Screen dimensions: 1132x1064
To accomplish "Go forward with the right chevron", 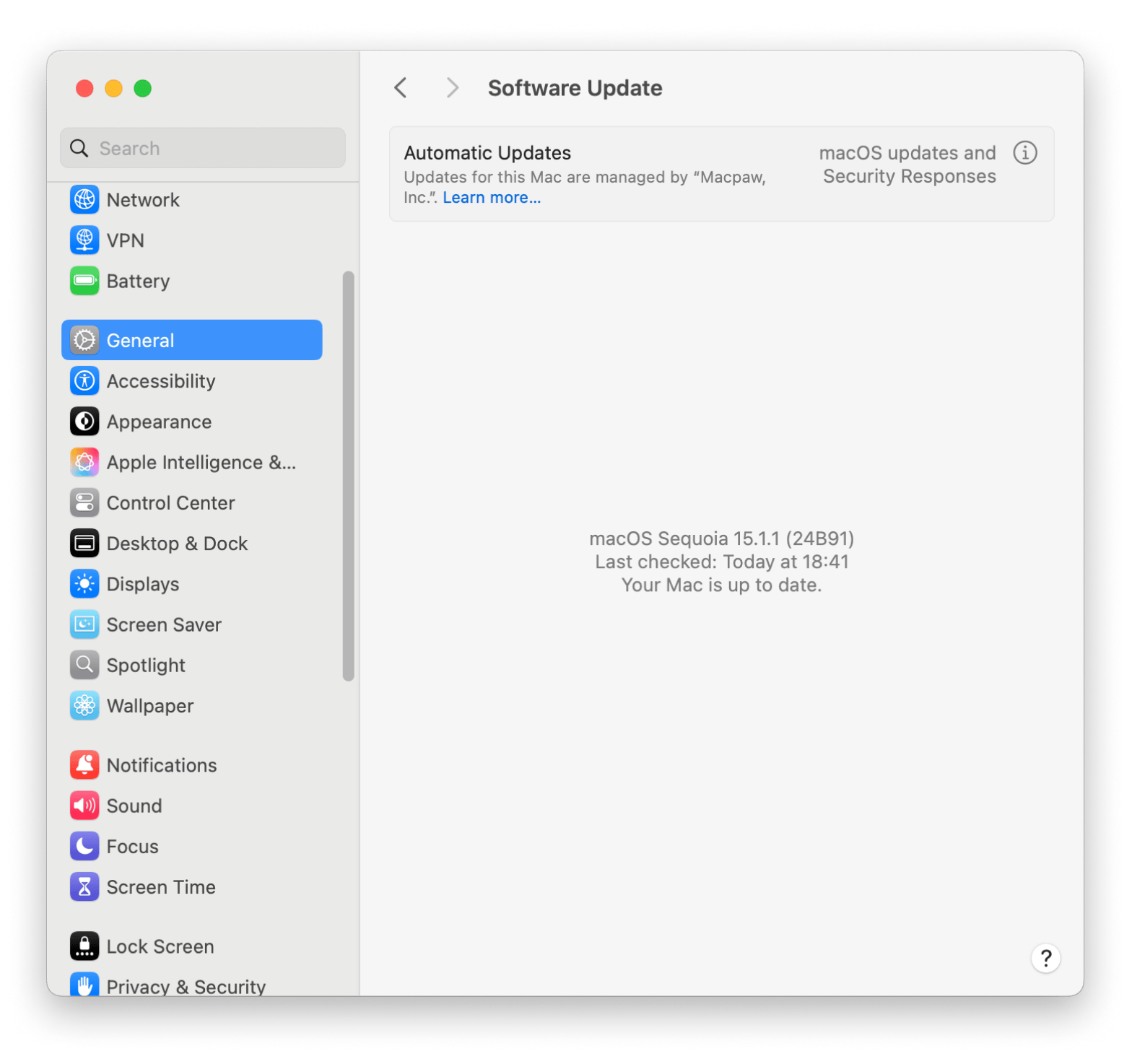I will point(453,87).
